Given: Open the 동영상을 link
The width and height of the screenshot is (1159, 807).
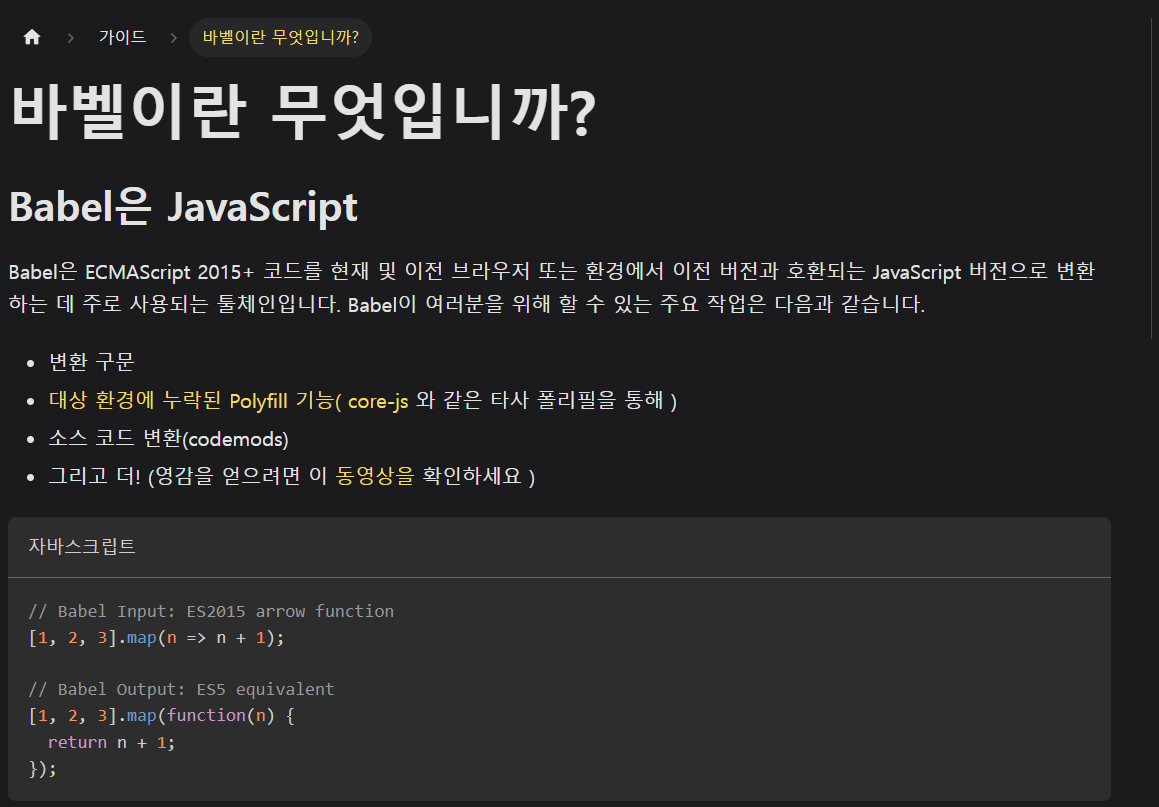Looking at the screenshot, I should (375, 476).
